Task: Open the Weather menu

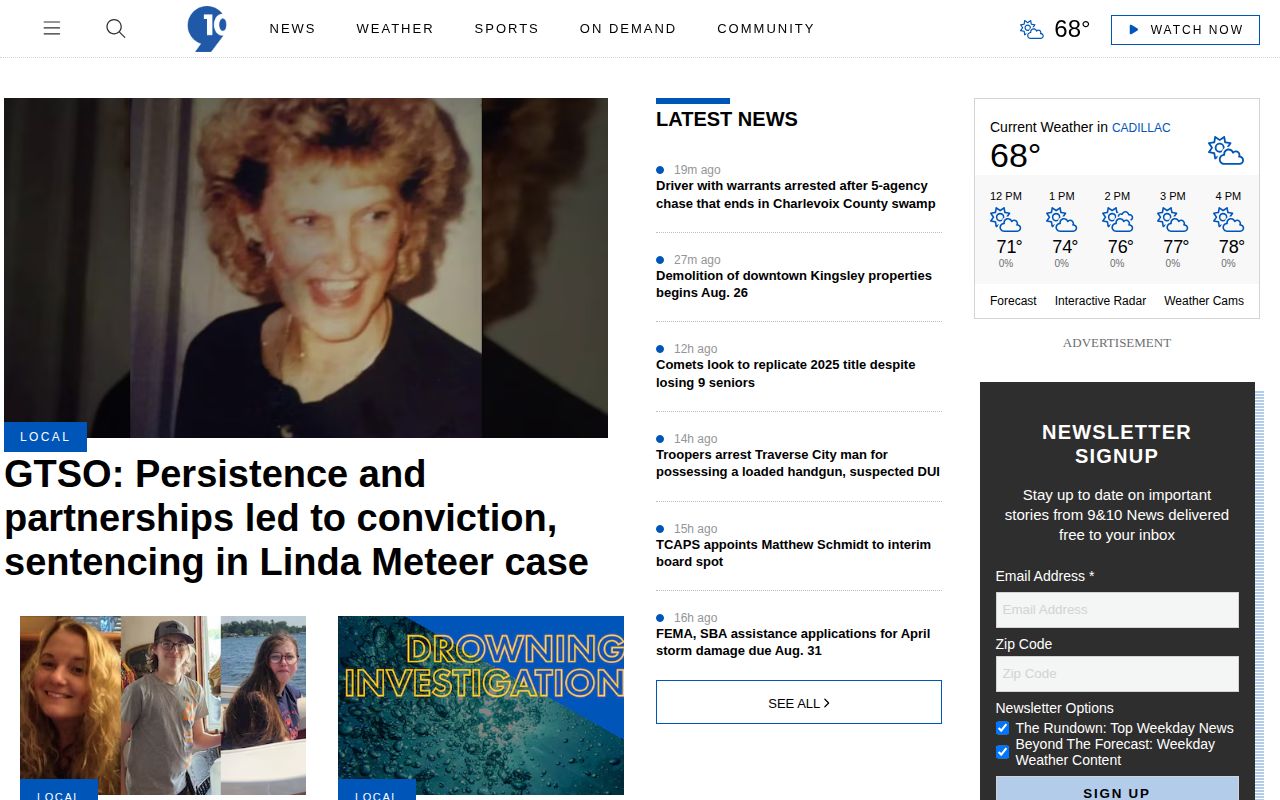Action: (x=395, y=29)
